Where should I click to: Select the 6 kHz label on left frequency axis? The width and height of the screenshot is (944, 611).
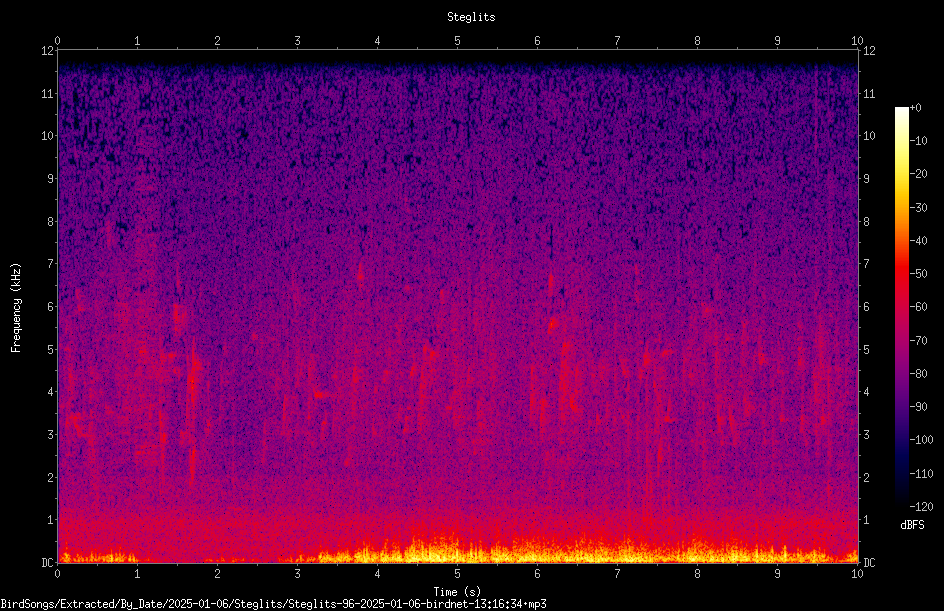pyautogui.click(x=50, y=306)
